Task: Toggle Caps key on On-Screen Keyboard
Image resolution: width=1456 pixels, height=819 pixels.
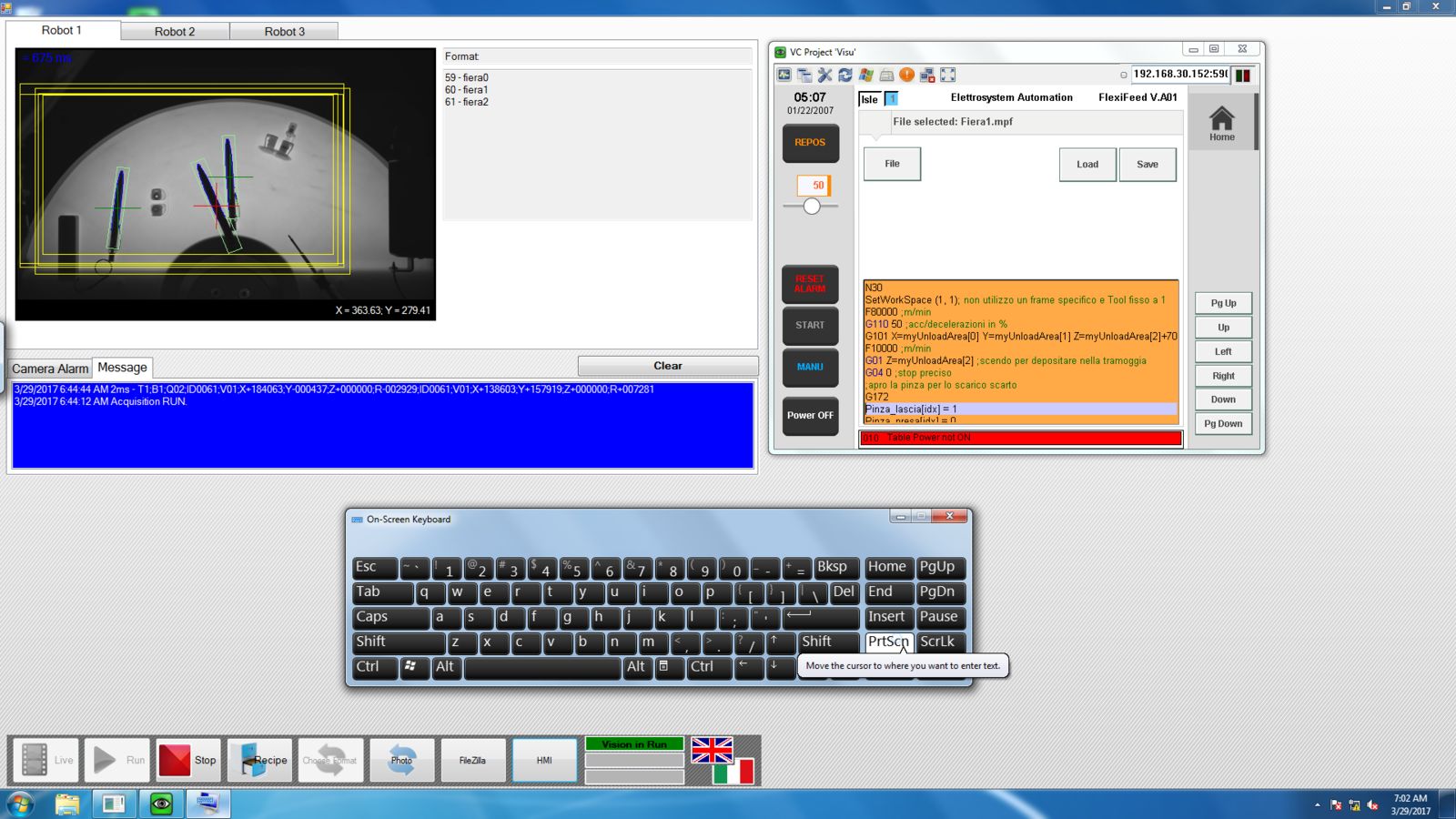Action: [x=389, y=617]
